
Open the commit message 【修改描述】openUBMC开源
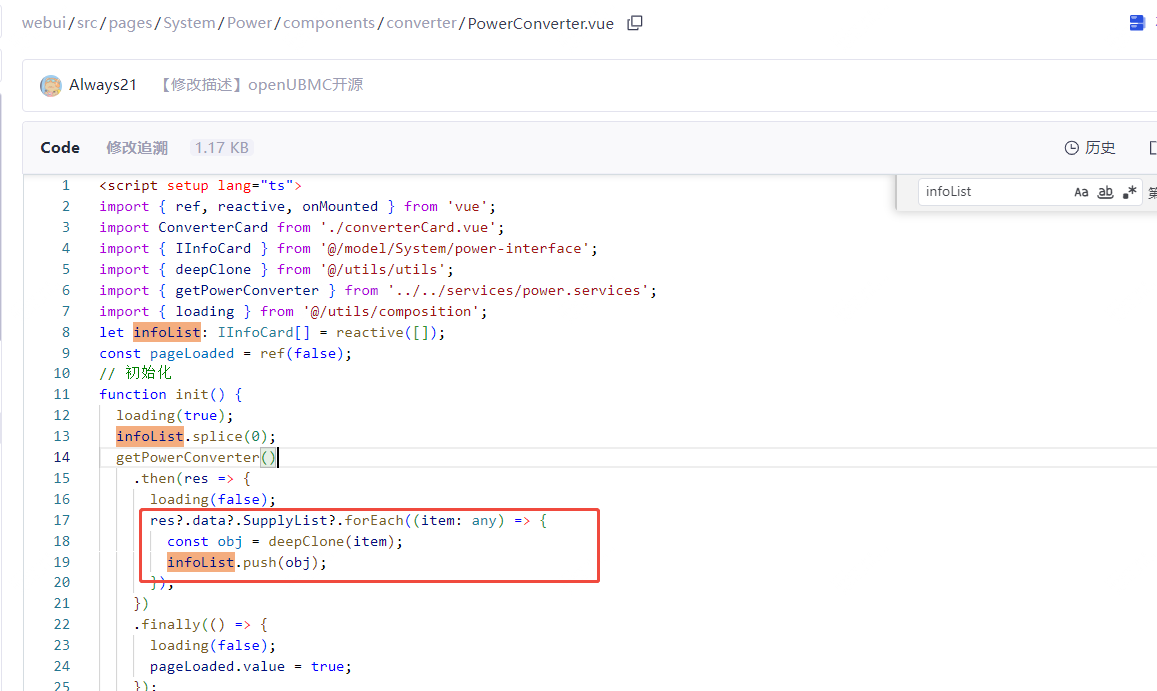pyautogui.click(x=260, y=85)
